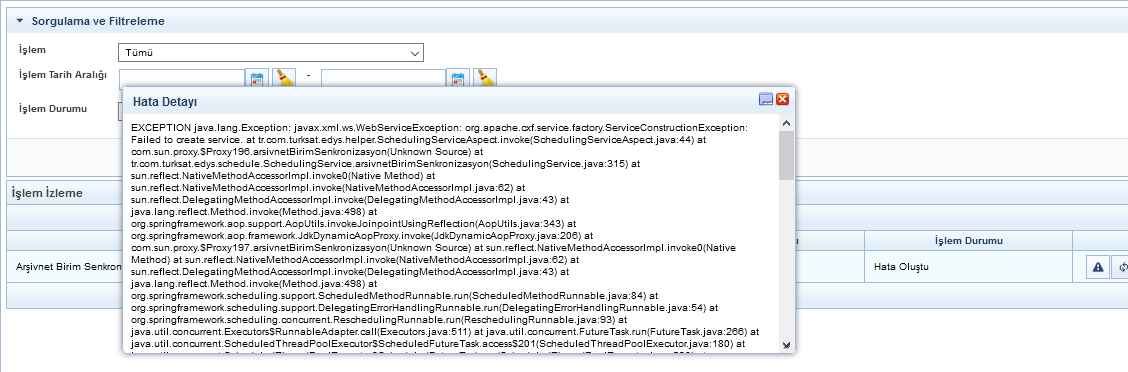1128x372 pixels.
Task: Focus the end date input field
Action: pyautogui.click(x=383, y=78)
